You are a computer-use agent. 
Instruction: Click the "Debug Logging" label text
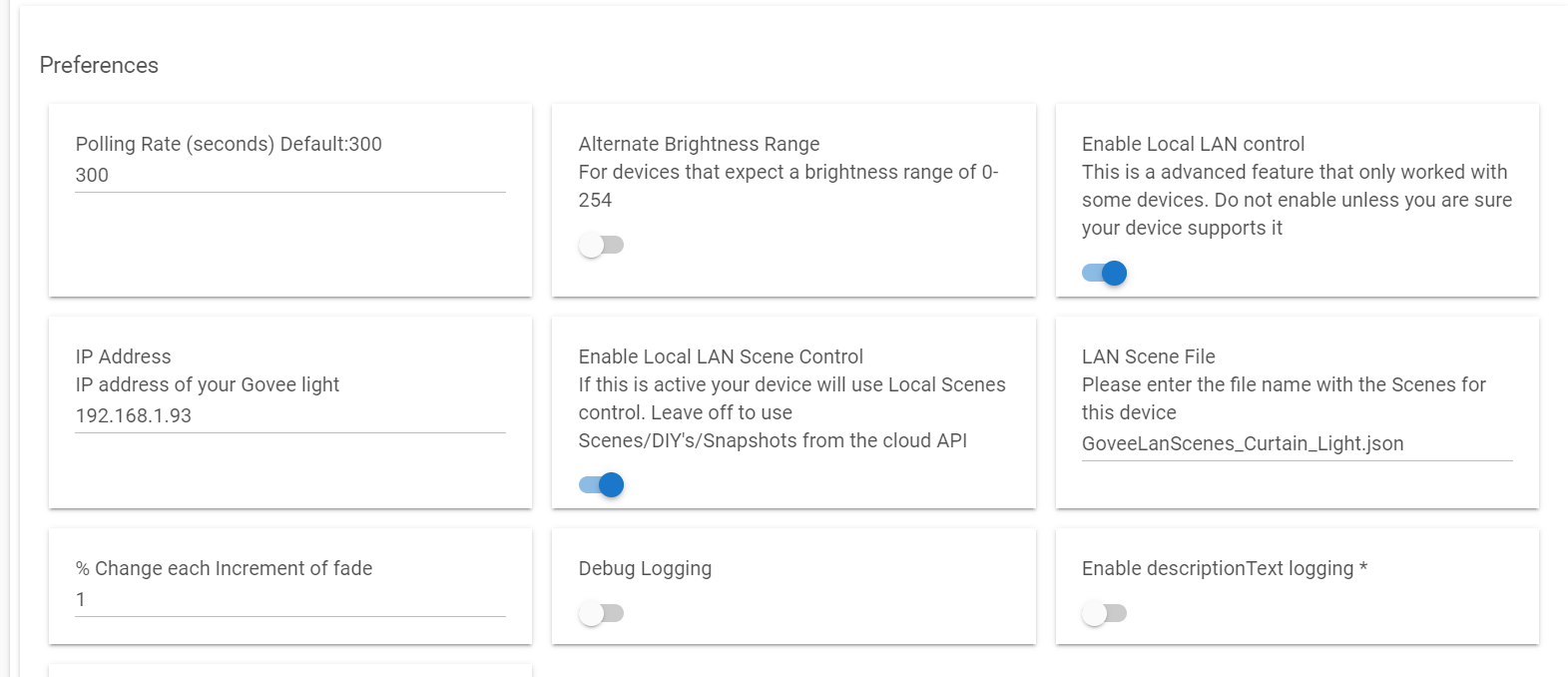click(x=645, y=568)
